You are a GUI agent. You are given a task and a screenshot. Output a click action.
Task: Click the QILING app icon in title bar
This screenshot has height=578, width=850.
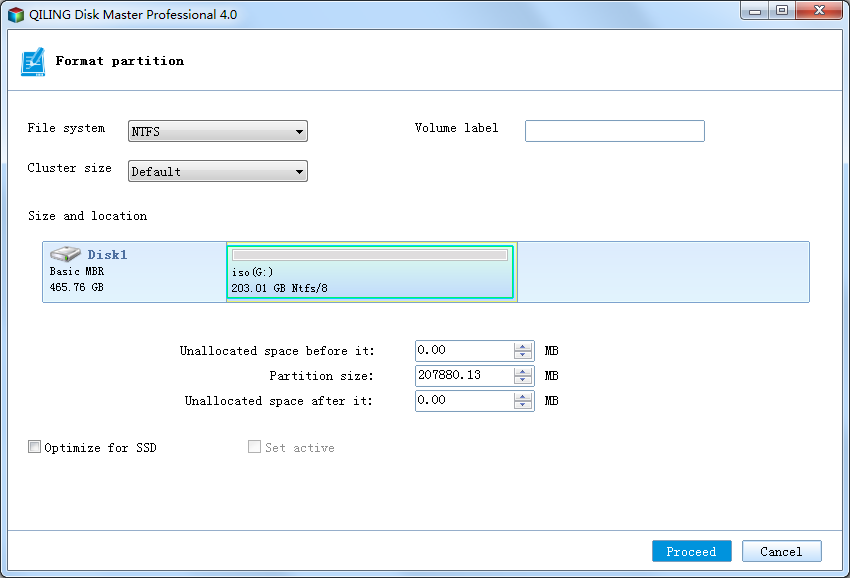[16, 15]
